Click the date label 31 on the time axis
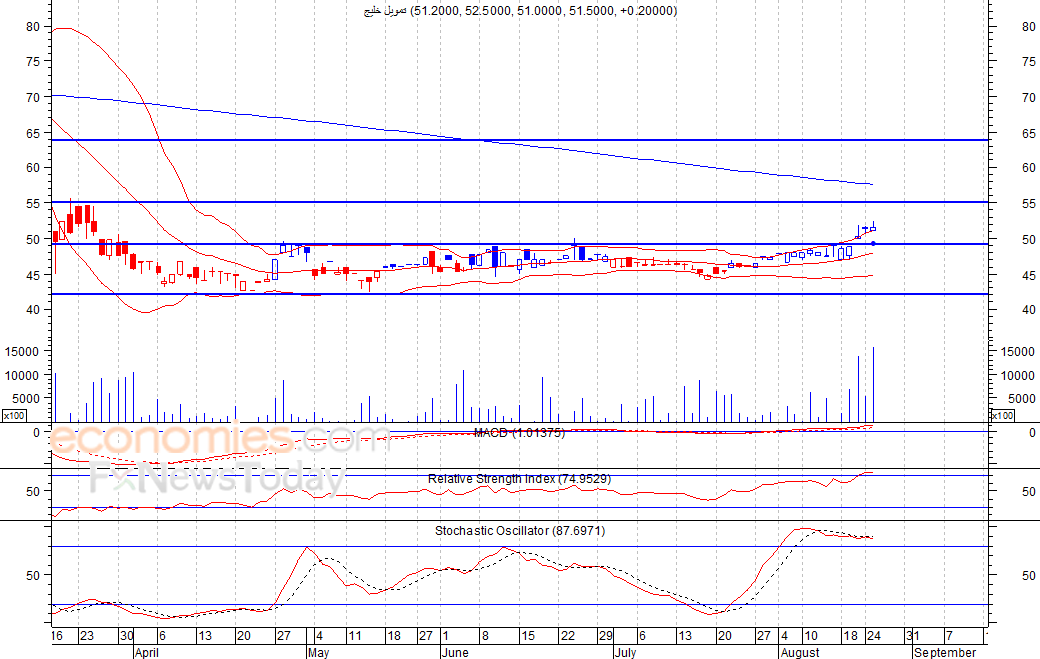The image size is (1040, 659). pyautogui.click(x=913, y=636)
